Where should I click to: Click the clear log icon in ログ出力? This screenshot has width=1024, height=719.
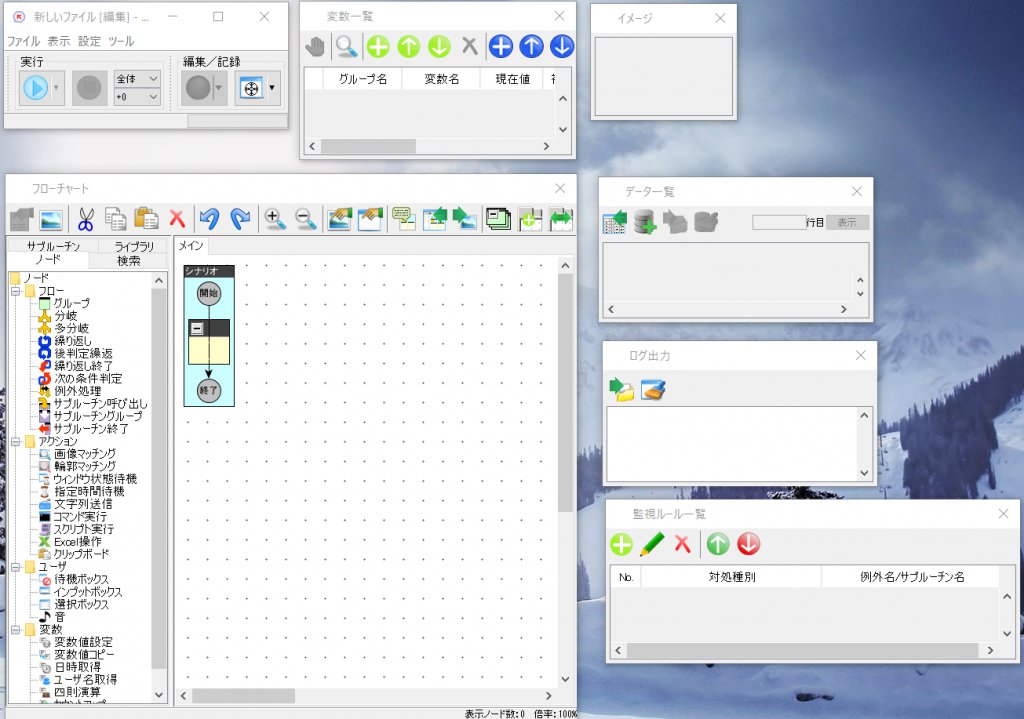point(654,390)
